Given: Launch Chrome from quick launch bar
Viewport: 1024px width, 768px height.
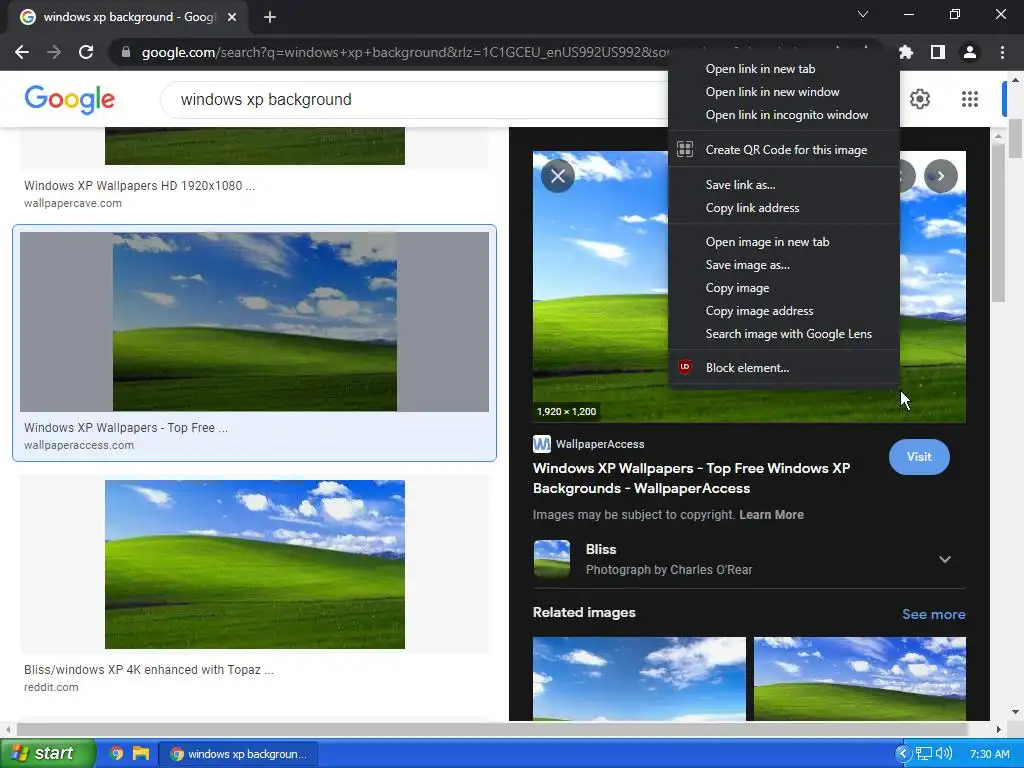Looking at the screenshot, I should (116, 754).
